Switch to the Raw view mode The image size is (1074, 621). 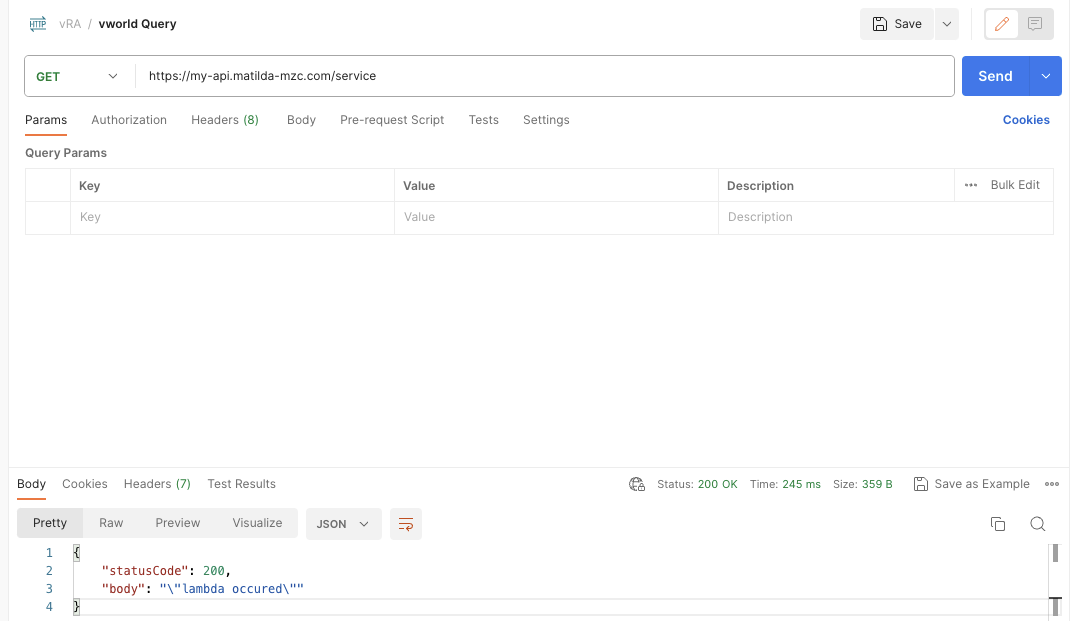point(111,523)
